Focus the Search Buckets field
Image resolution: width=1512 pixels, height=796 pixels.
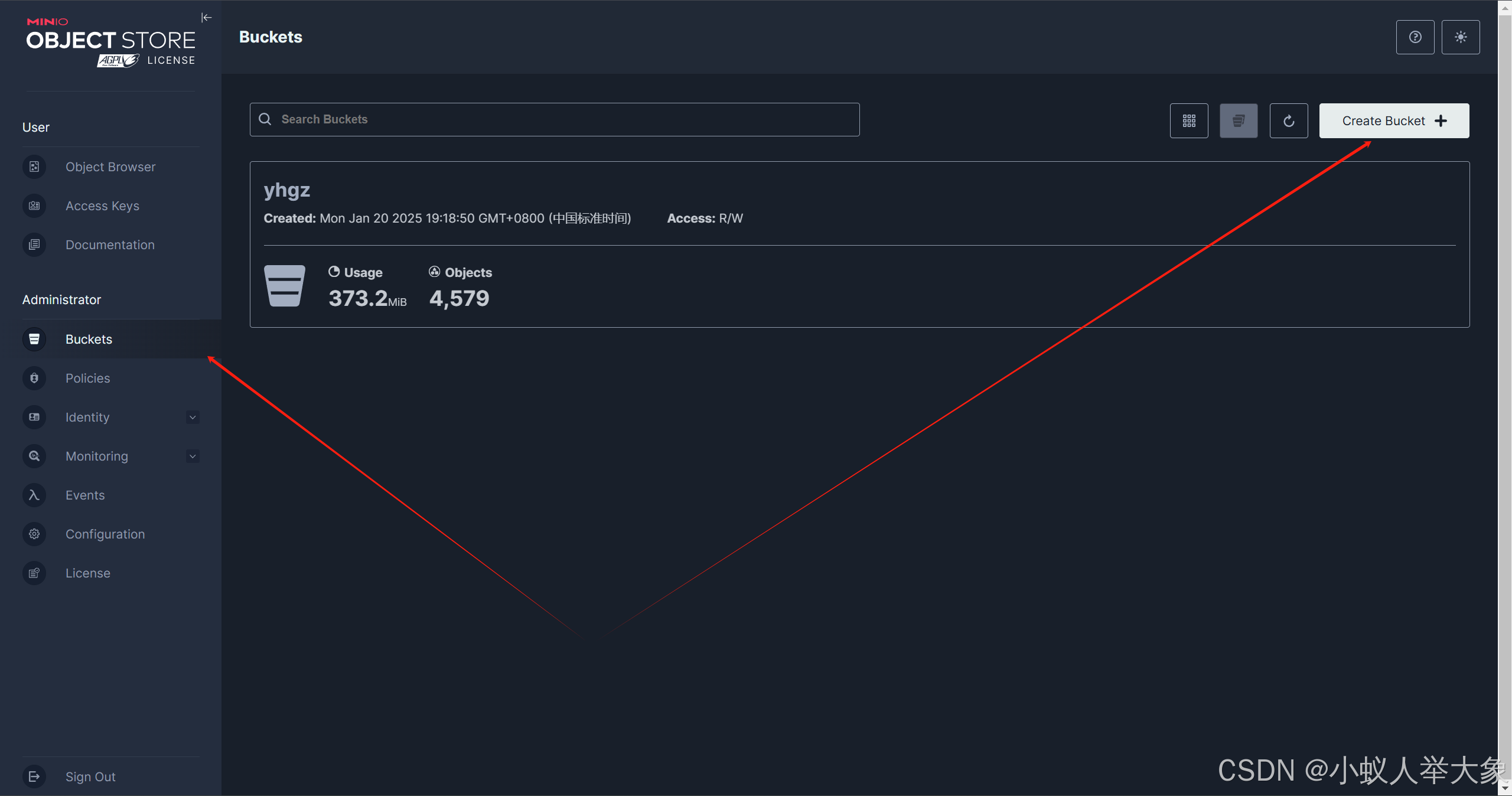tap(555, 120)
